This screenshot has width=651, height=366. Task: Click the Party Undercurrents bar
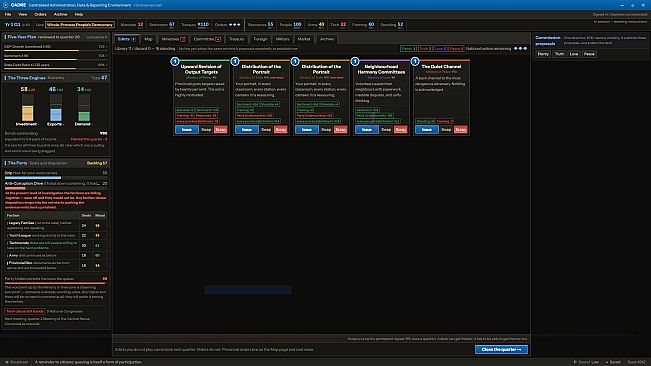pos(56,283)
